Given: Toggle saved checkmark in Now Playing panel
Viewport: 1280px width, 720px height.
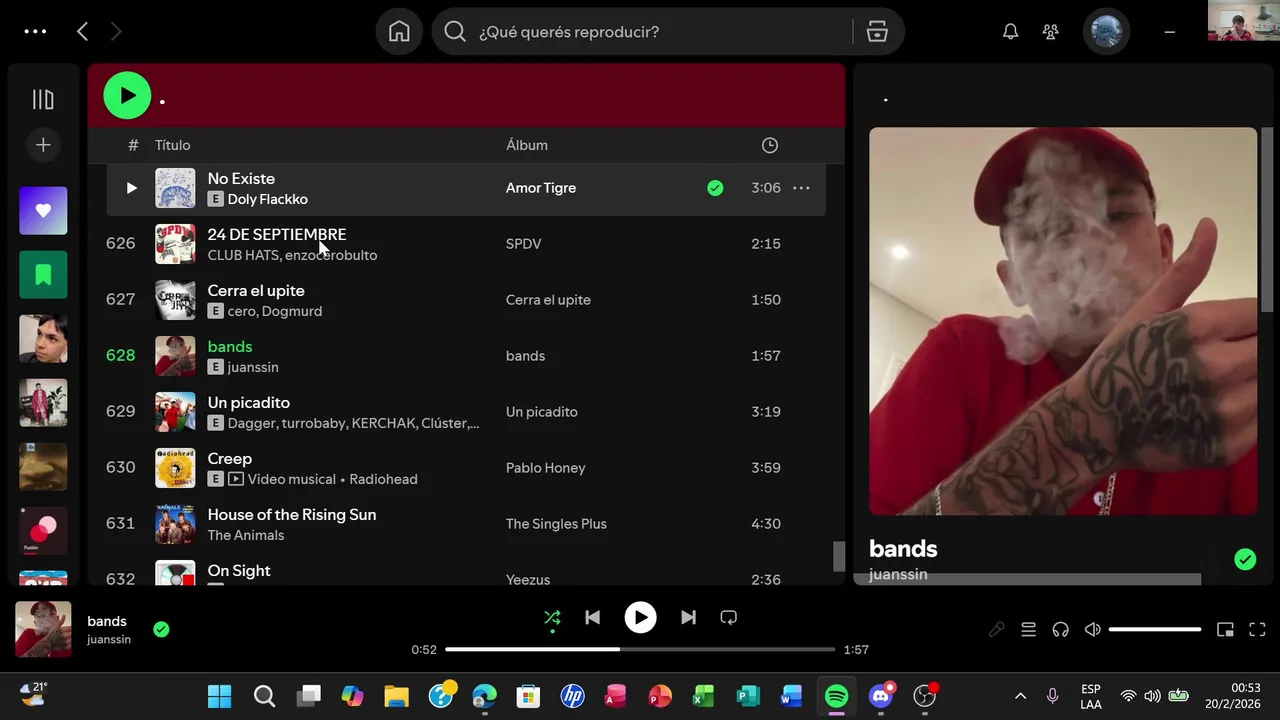Looking at the screenshot, I should [1245, 560].
